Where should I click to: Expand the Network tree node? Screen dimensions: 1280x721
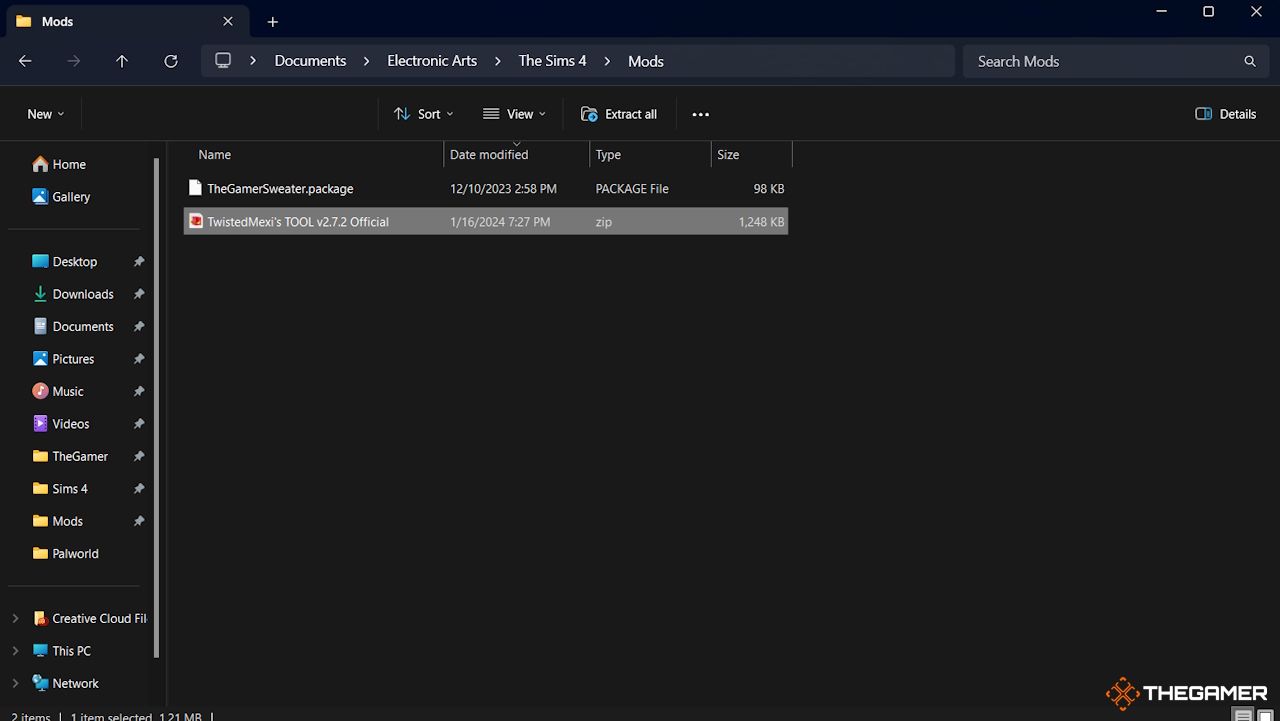(x=15, y=684)
